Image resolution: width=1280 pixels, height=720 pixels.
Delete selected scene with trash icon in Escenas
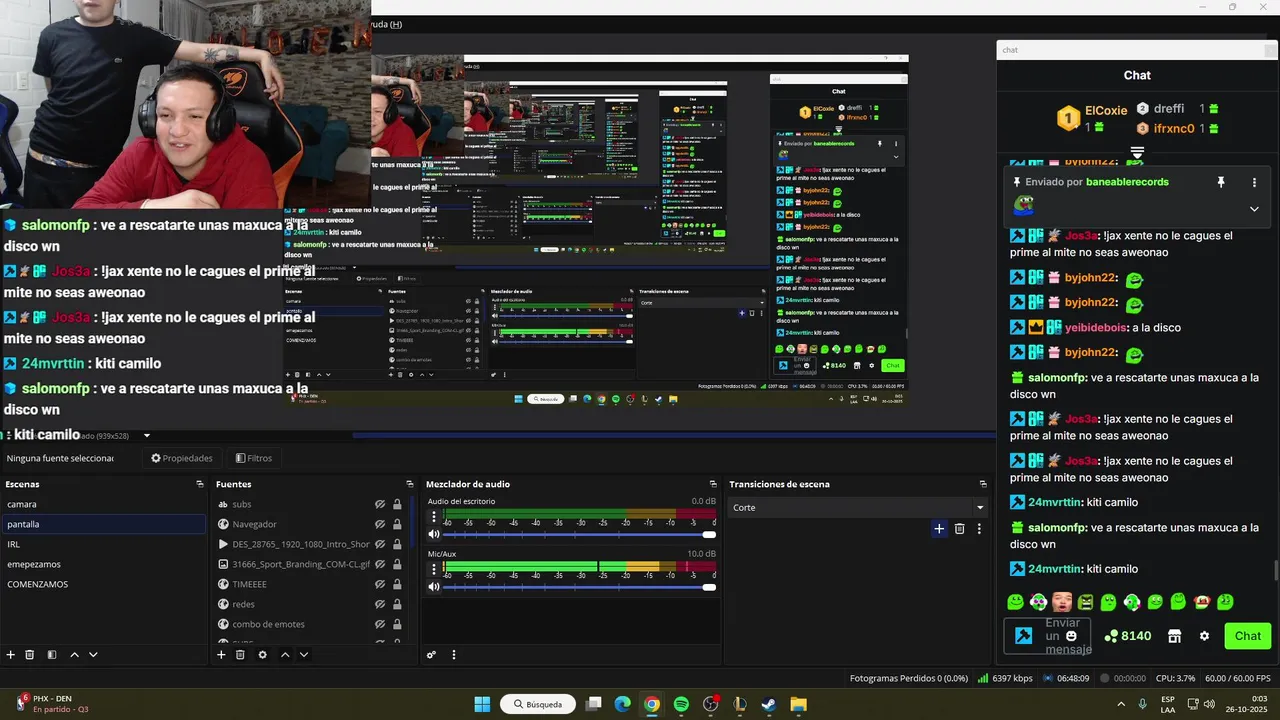pyautogui.click(x=30, y=655)
